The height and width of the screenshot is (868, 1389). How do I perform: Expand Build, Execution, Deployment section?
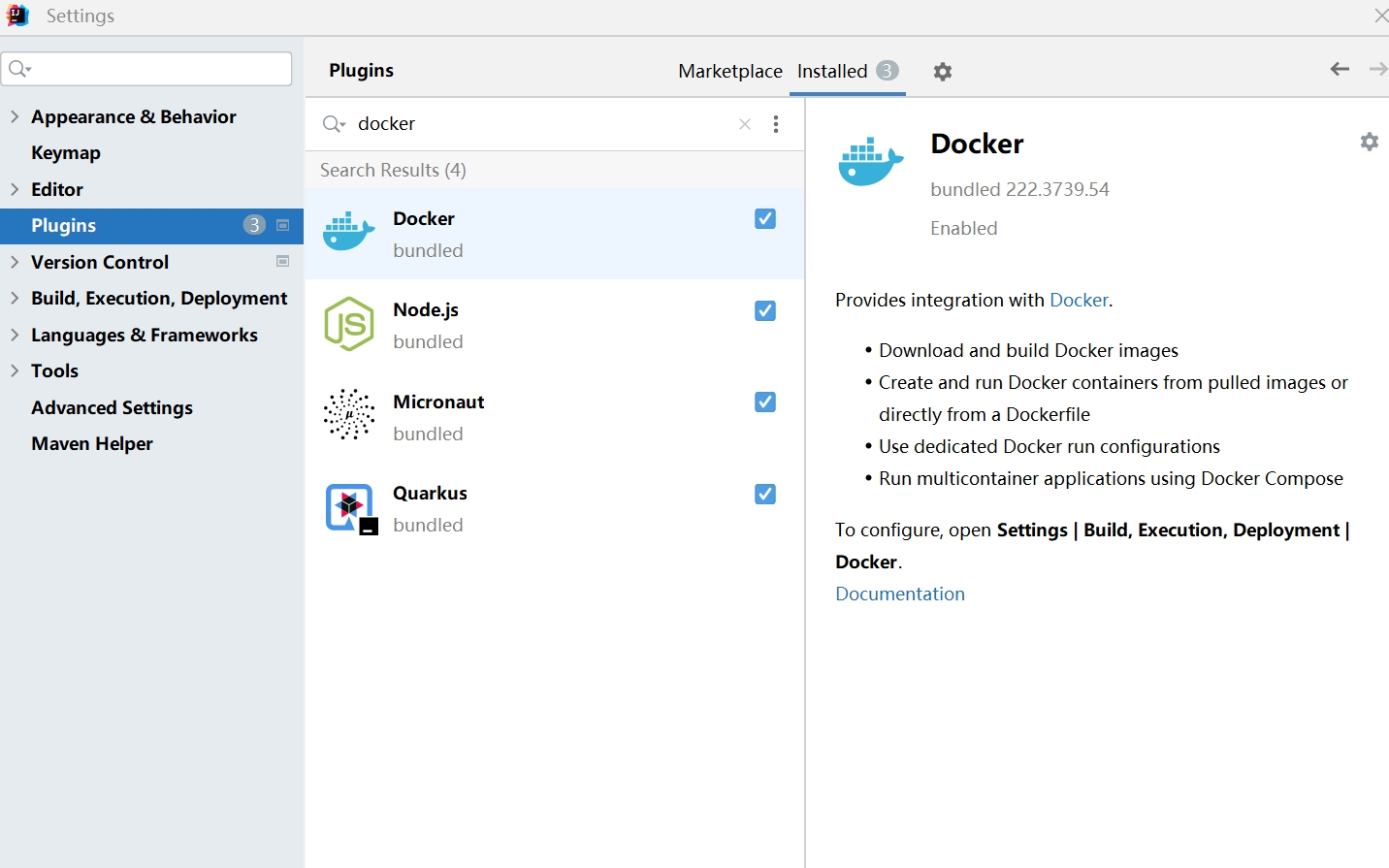tap(15, 298)
